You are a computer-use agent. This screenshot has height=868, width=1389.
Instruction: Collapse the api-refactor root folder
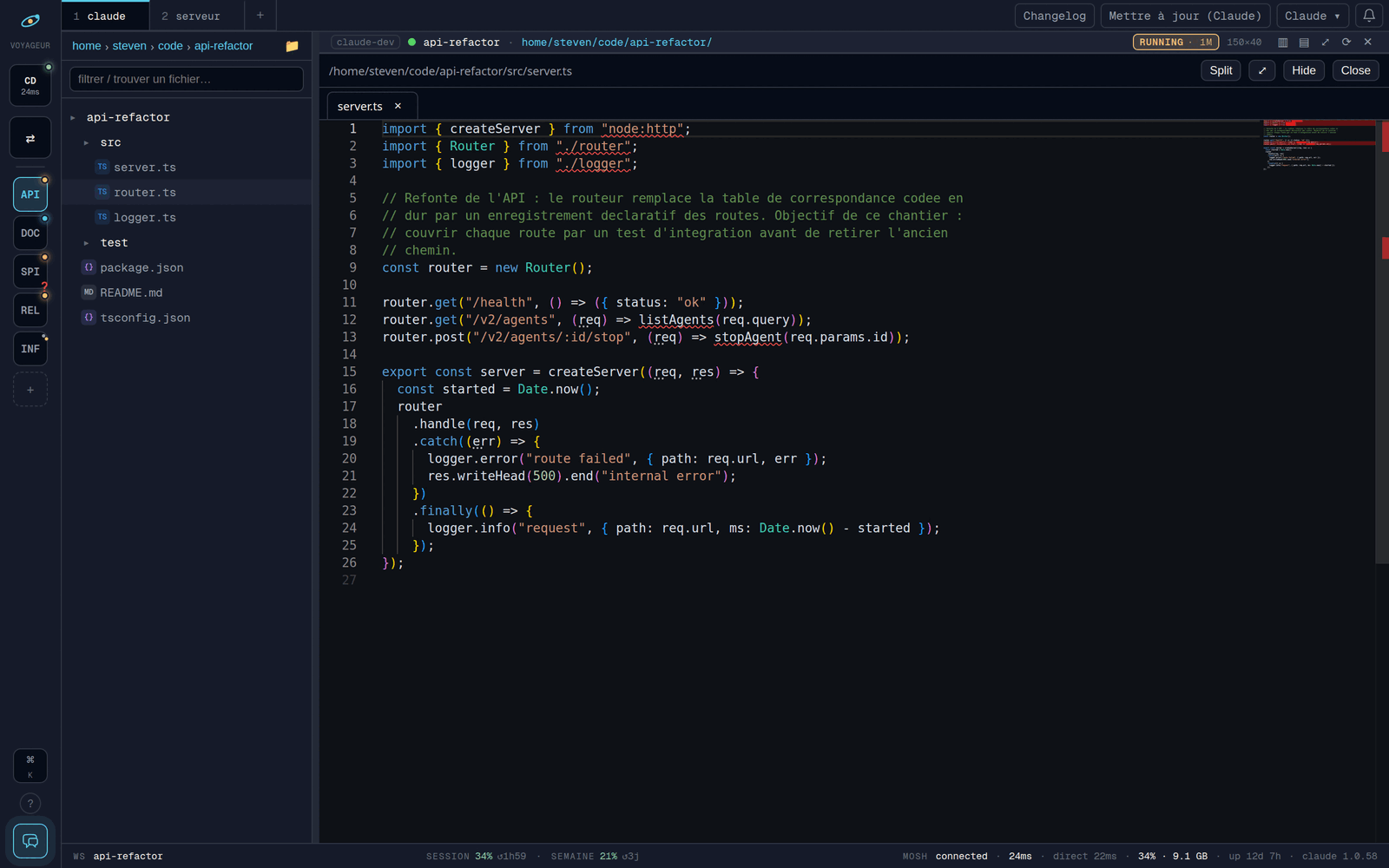[73, 117]
